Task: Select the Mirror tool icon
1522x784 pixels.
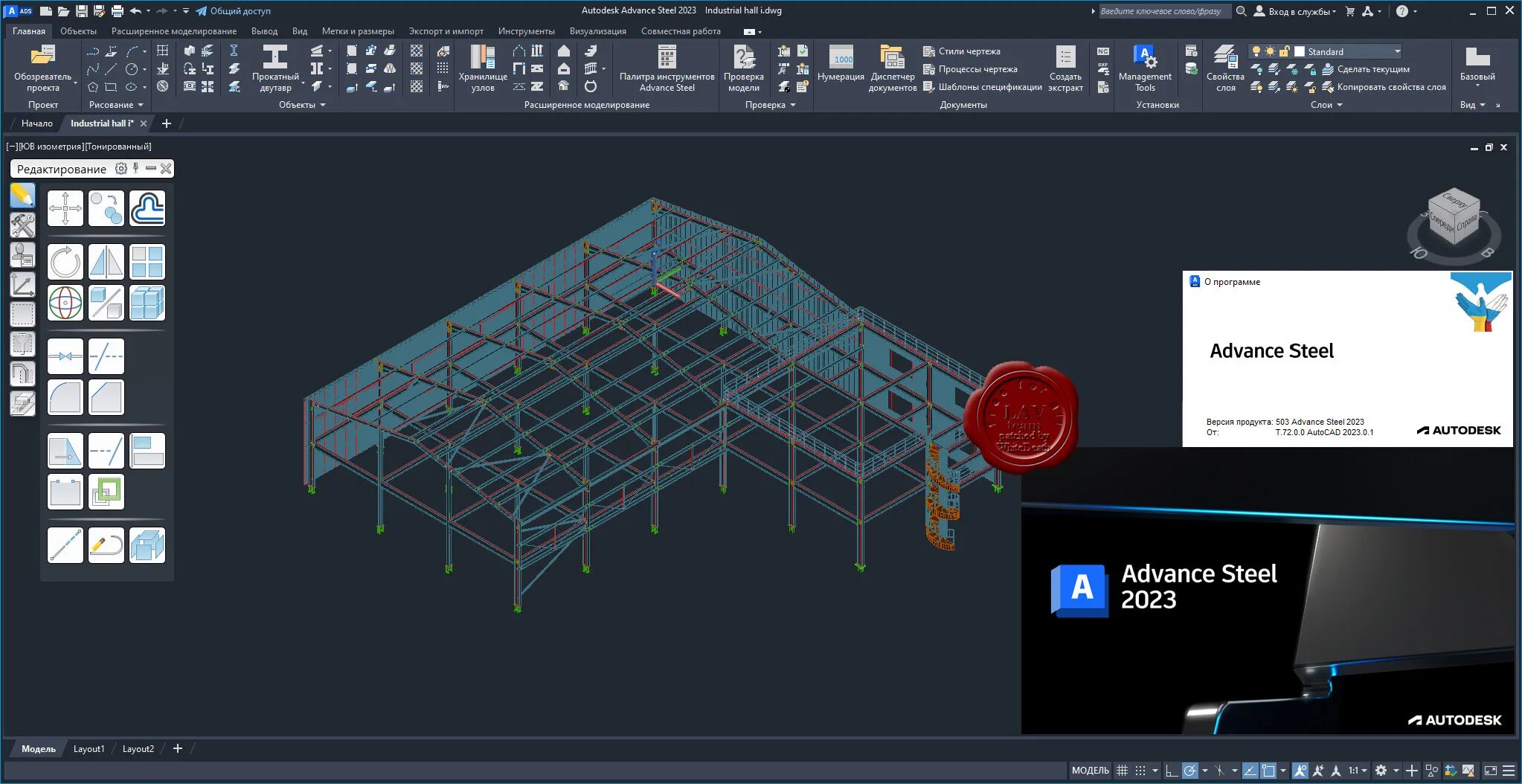Action: tap(106, 262)
